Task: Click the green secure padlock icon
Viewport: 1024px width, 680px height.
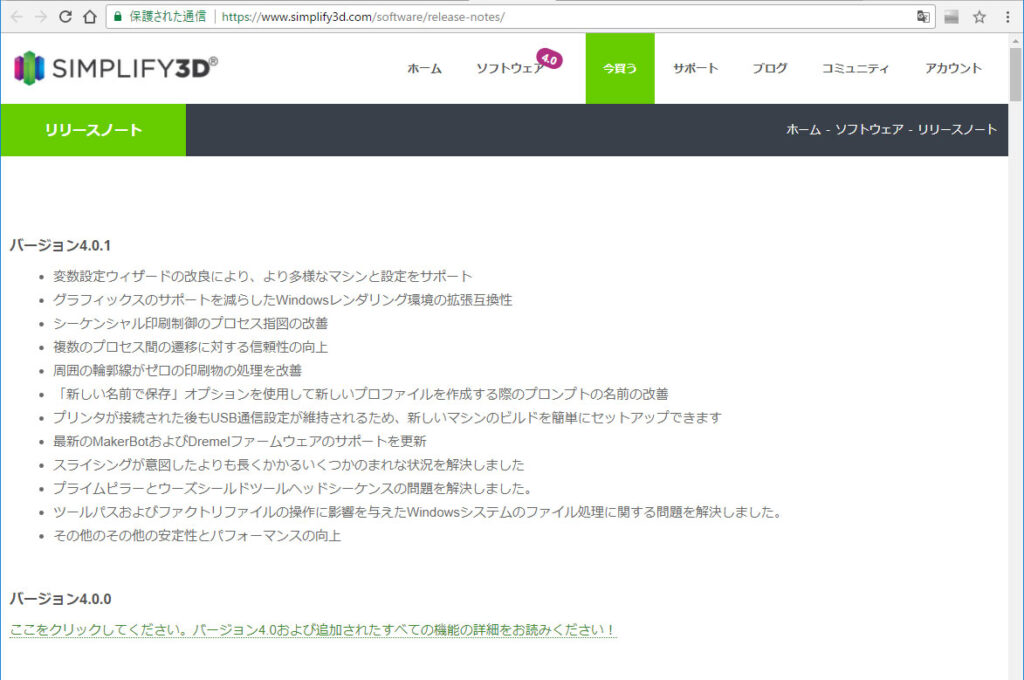Action: pyautogui.click(x=118, y=17)
